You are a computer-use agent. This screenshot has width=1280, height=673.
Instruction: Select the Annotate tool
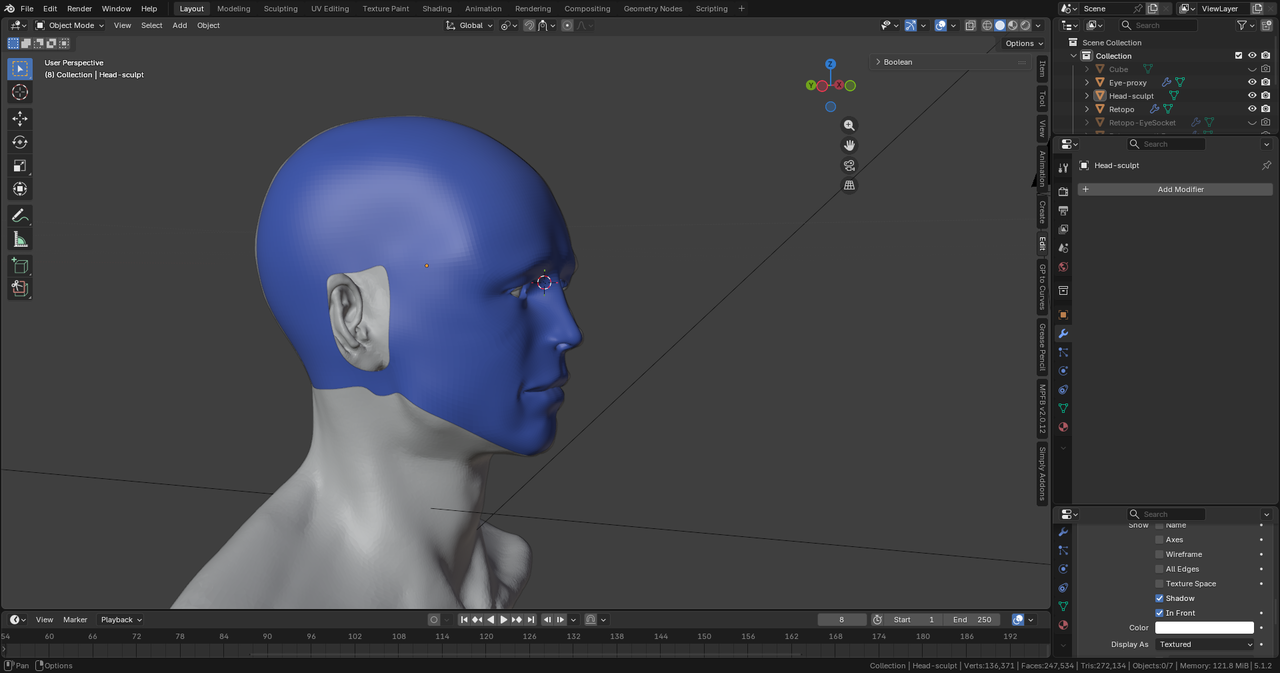click(x=20, y=216)
